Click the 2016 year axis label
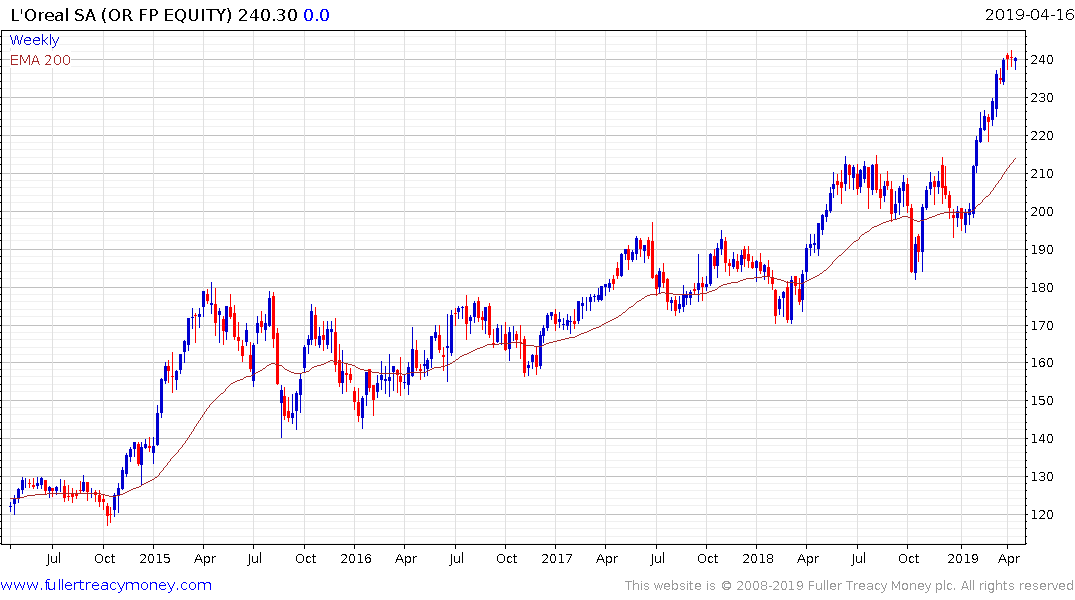Screen dimensions: 1075x600 [356, 559]
